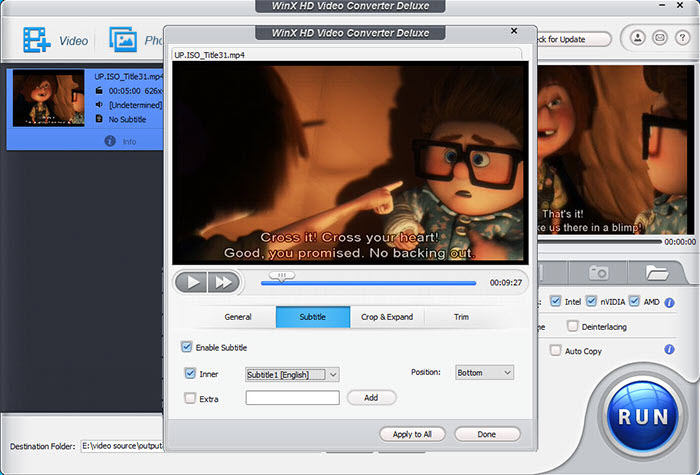Open the Subtitle1 [English] dropdown

click(292, 375)
